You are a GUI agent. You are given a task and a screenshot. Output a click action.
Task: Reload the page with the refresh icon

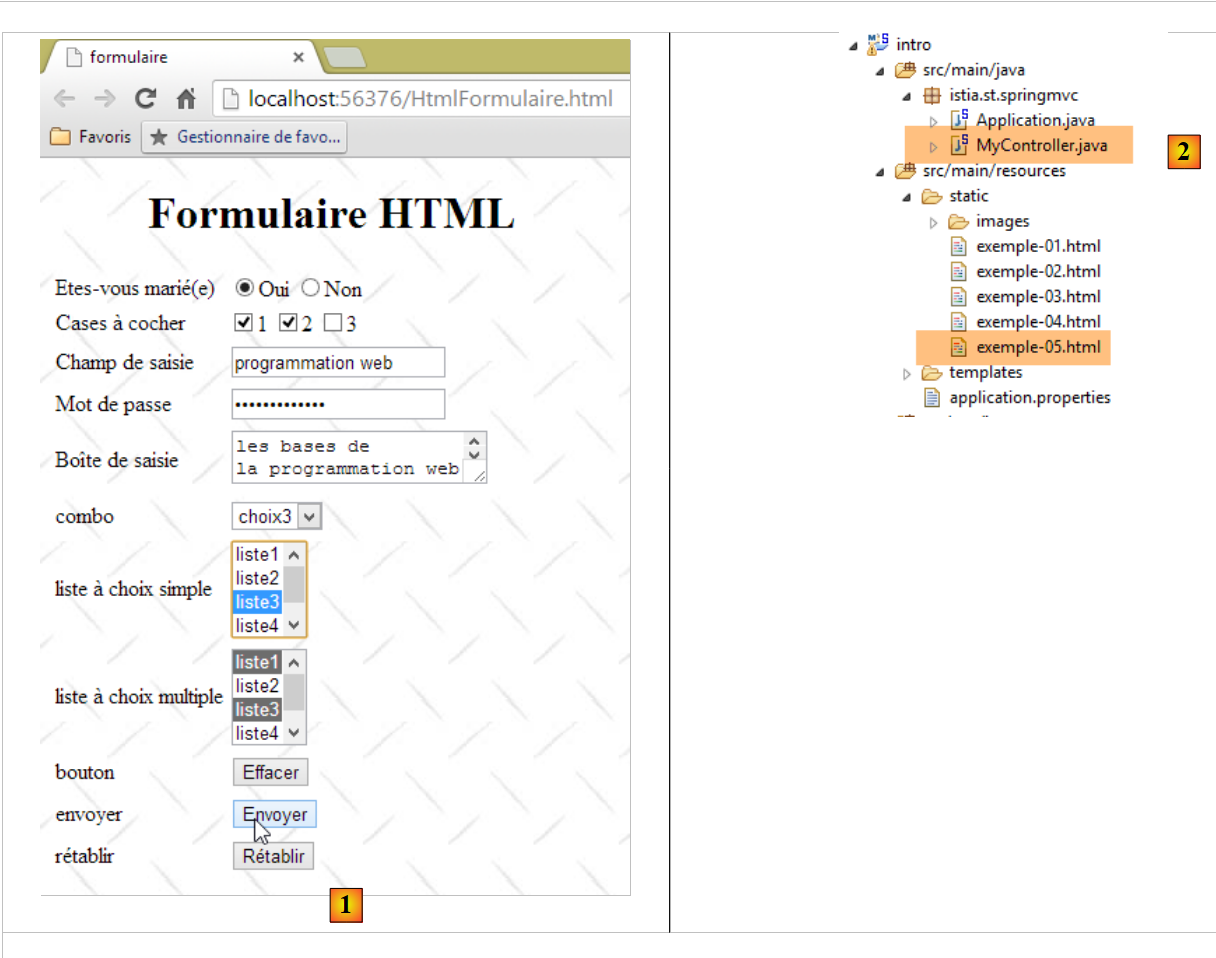(x=146, y=98)
